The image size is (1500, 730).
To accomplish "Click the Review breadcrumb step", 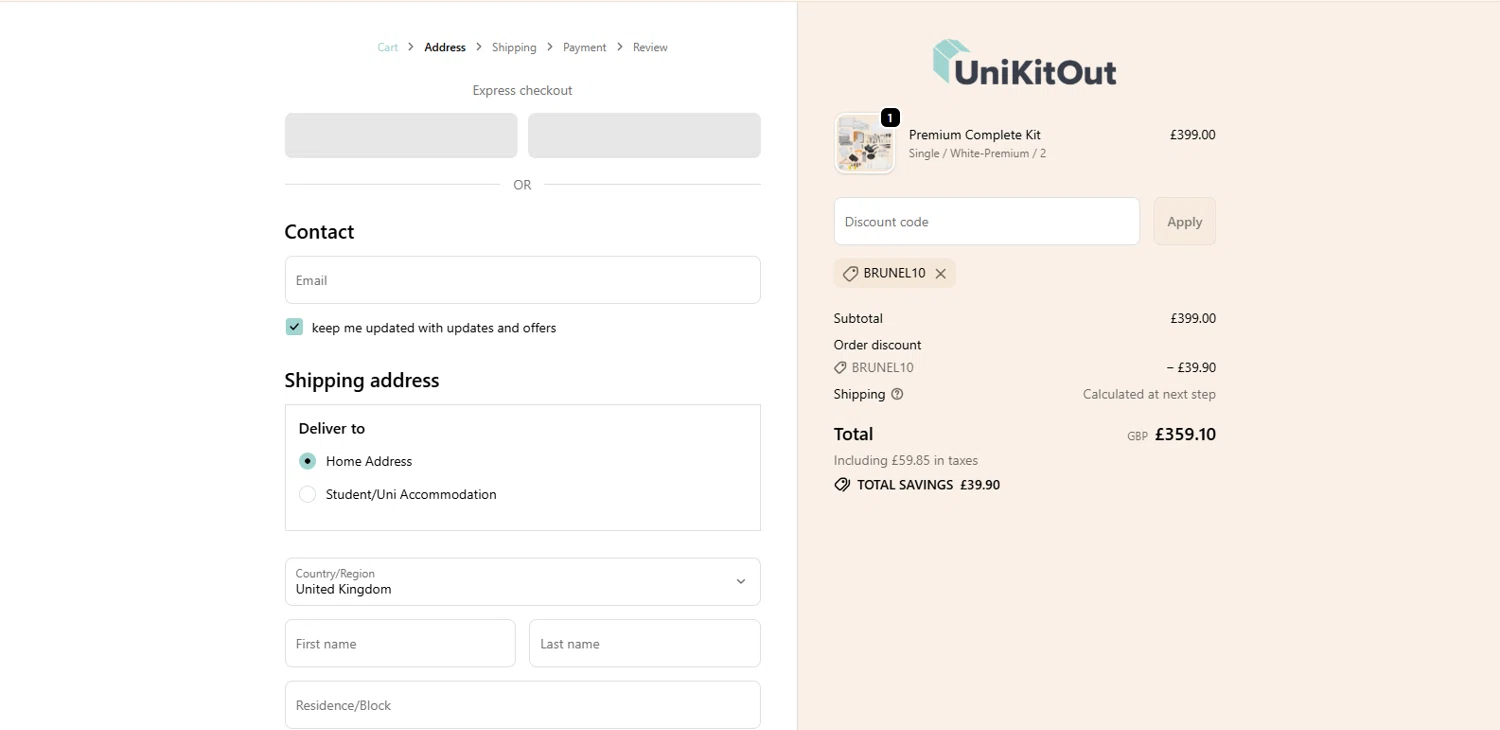I will (x=650, y=47).
